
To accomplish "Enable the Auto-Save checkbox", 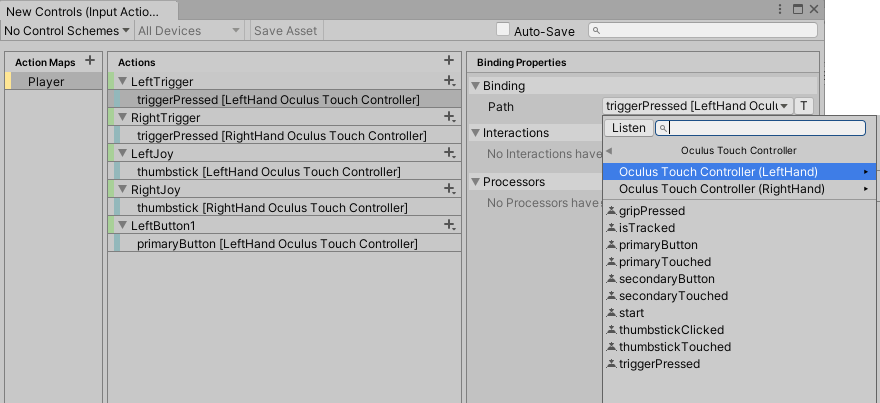I will (x=503, y=30).
